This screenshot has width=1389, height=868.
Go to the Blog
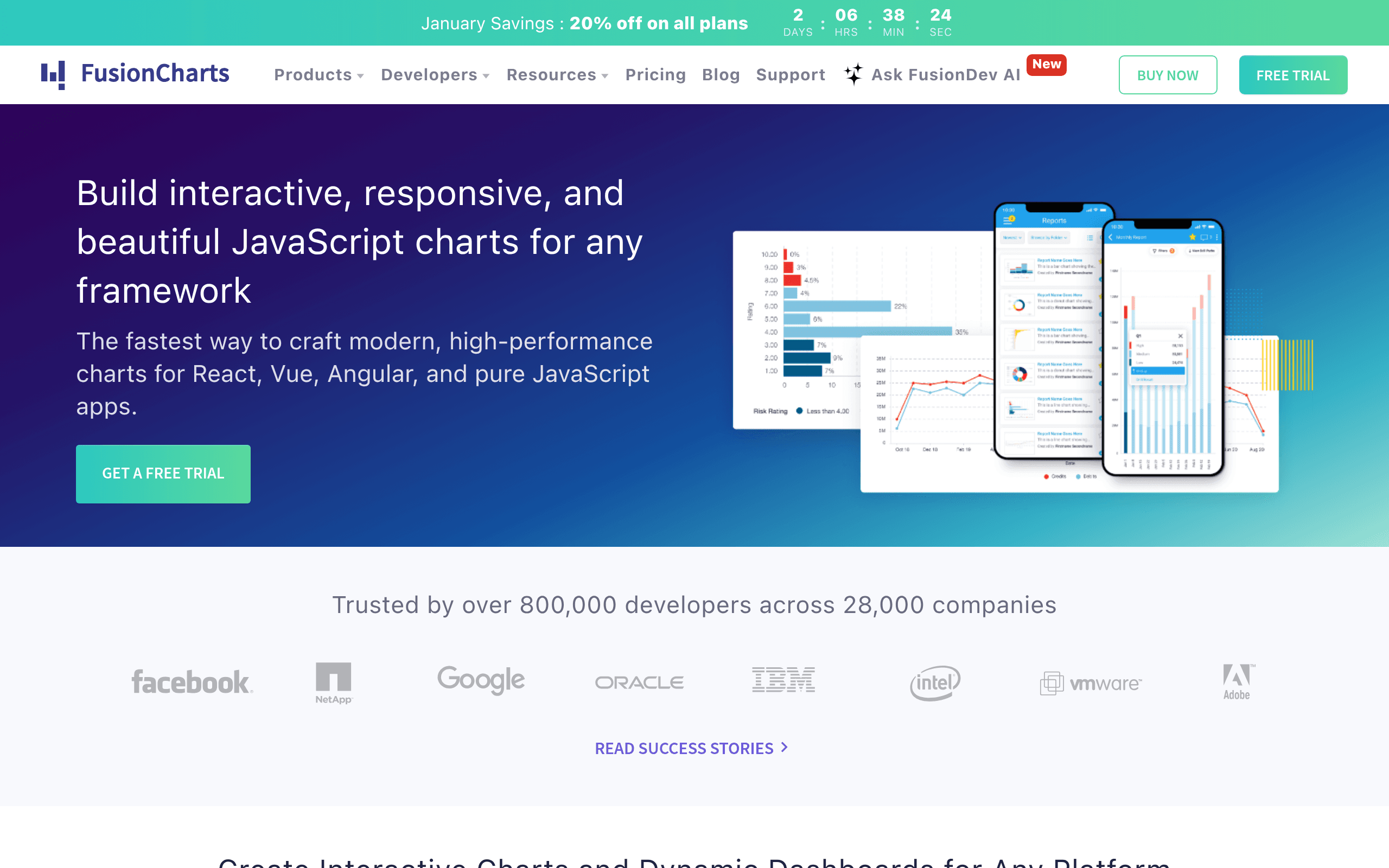click(721, 75)
